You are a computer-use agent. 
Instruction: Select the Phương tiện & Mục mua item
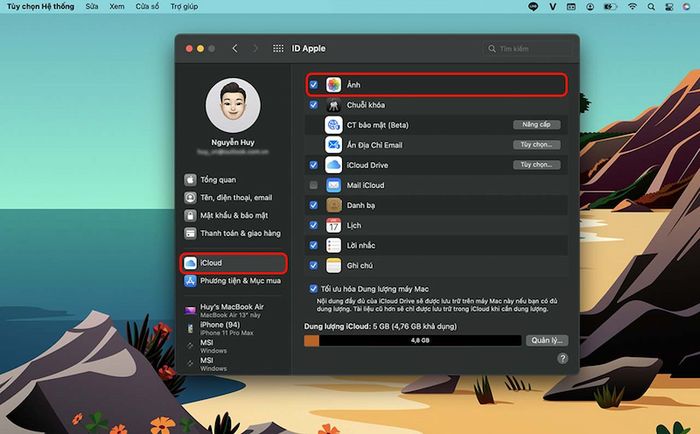point(233,281)
